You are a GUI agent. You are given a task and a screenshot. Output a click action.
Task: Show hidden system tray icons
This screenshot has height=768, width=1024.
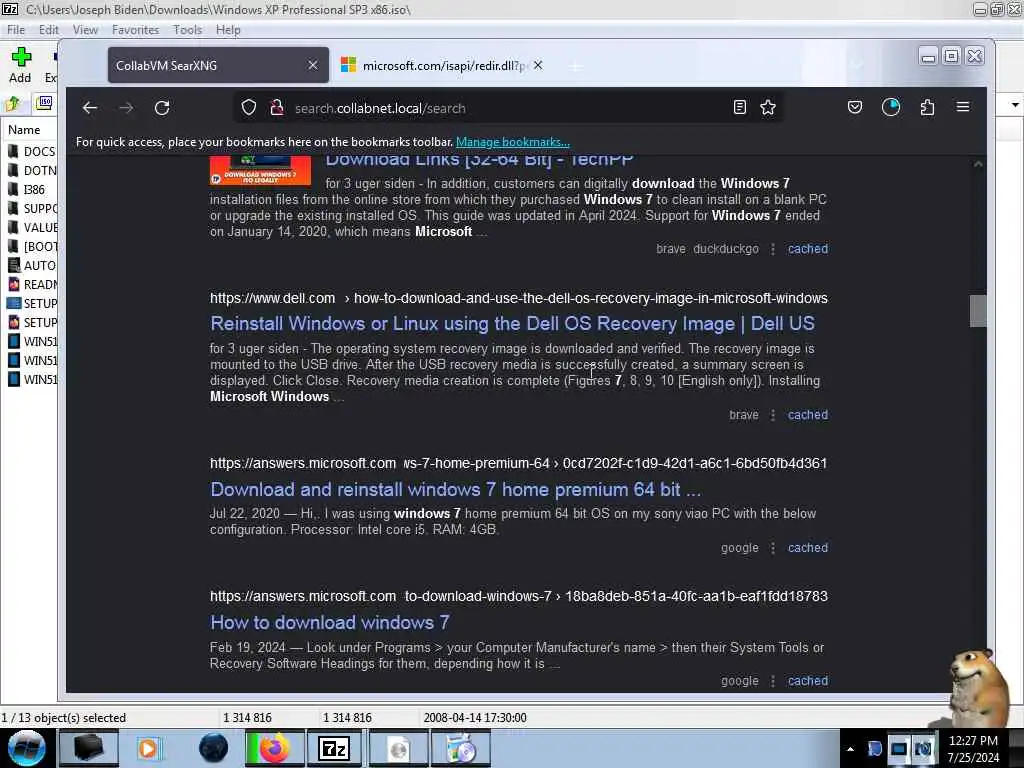tap(850, 749)
